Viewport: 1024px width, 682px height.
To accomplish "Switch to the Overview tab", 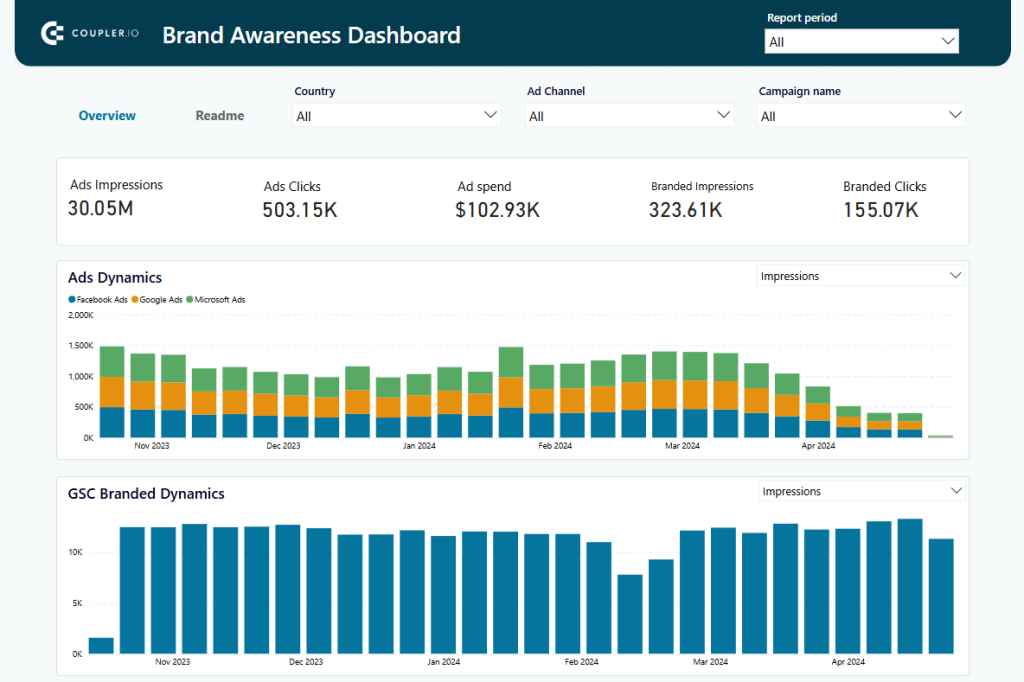I will [x=107, y=116].
